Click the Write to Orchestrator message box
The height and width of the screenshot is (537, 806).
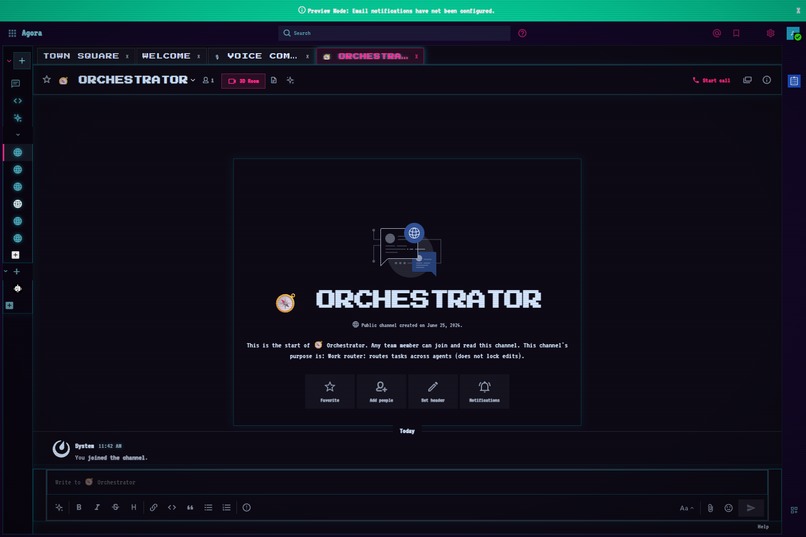pyautogui.click(x=407, y=482)
